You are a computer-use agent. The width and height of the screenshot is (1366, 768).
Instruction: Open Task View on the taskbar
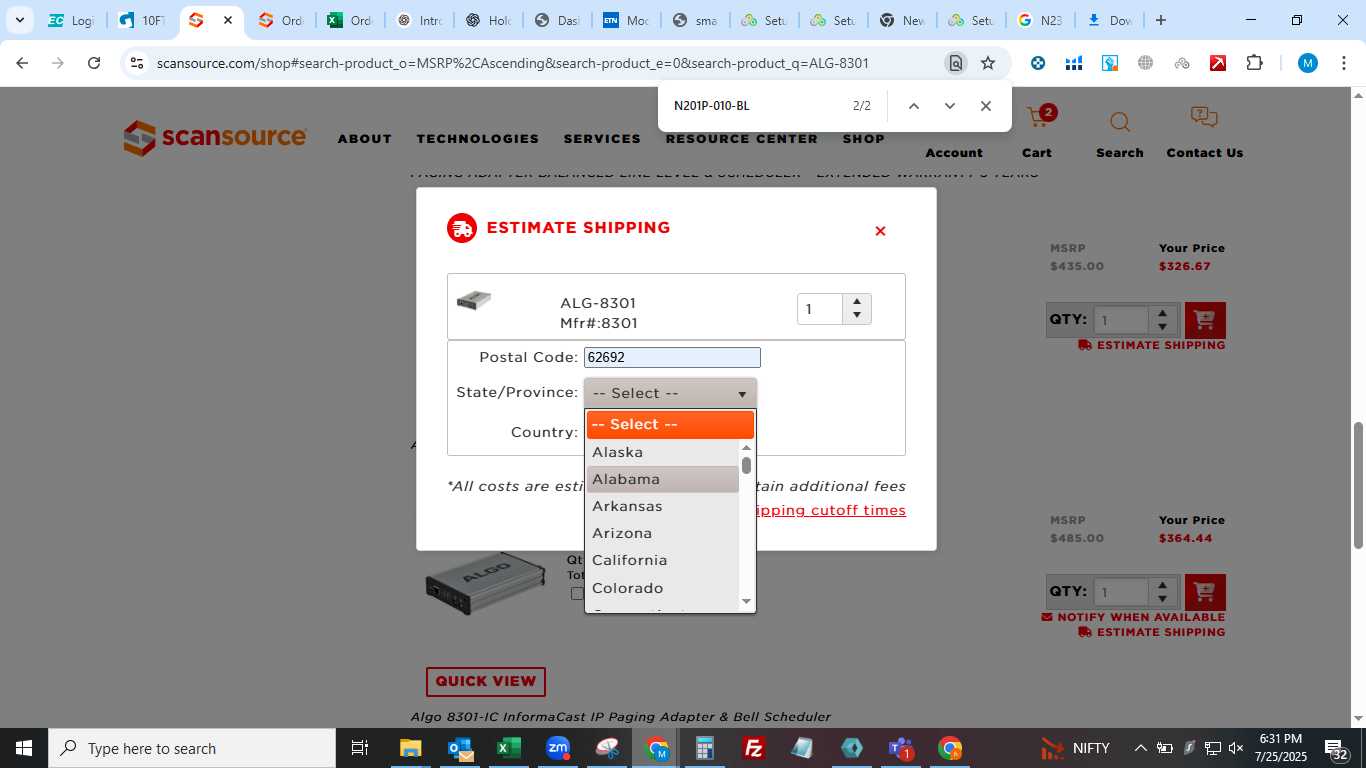(x=360, y=748)
